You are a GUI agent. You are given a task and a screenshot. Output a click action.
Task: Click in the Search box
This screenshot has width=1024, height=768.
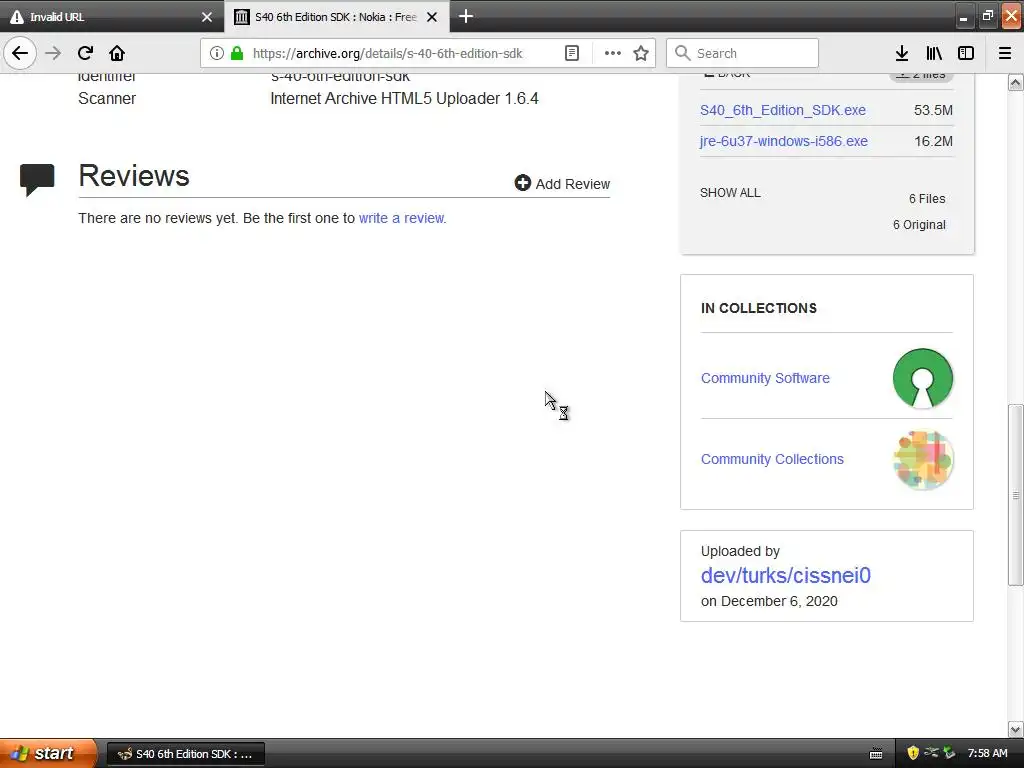pos(742,53)
